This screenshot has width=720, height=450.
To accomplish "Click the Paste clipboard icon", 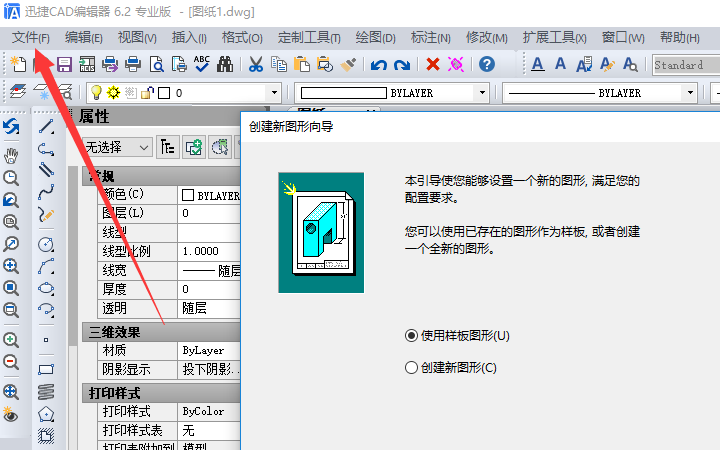I will click(x=302, y=64).
